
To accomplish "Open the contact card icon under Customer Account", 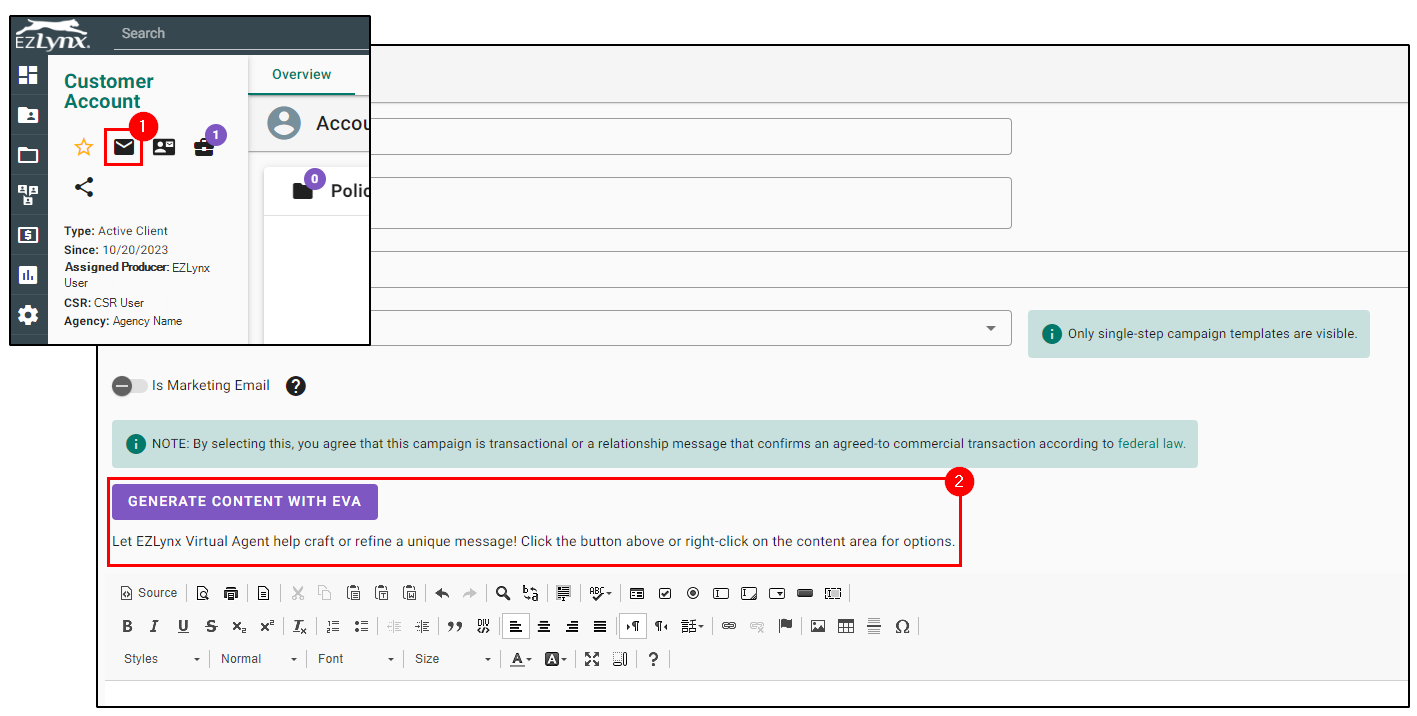I will [x=163, y=147].
